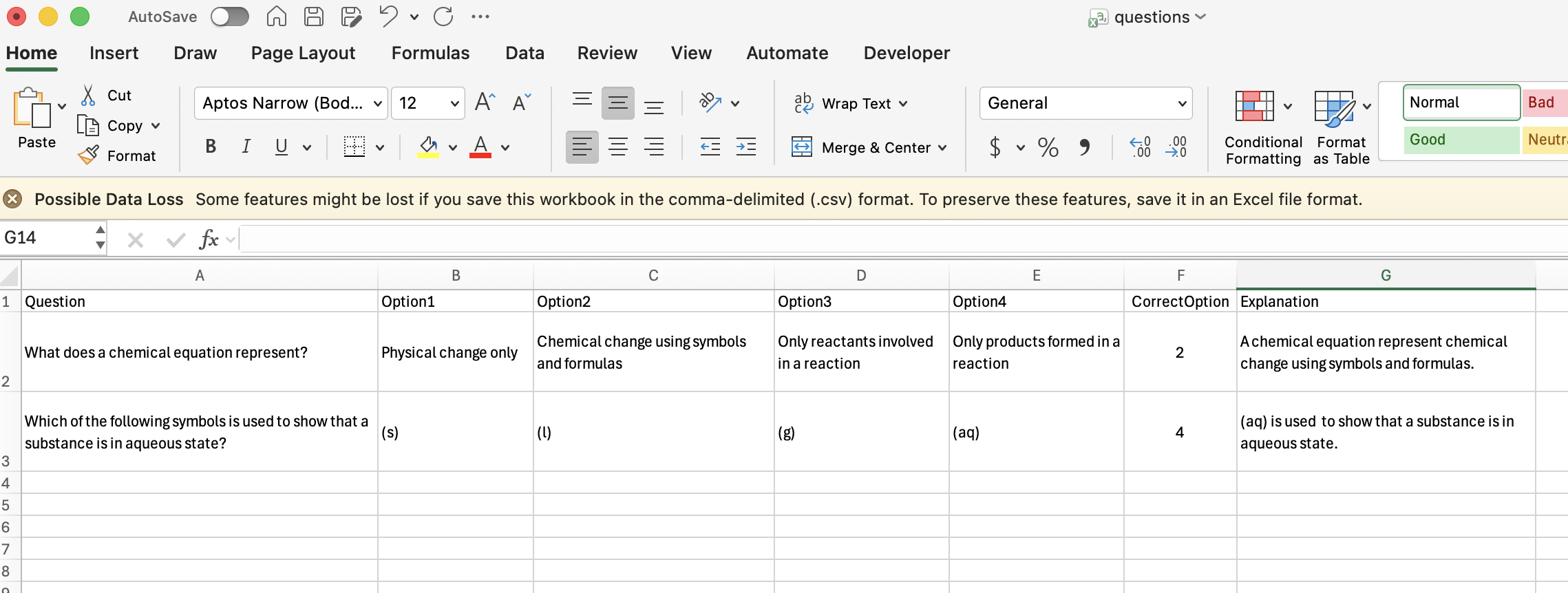Click the Conditional Formatting button

pos(1263,128)
